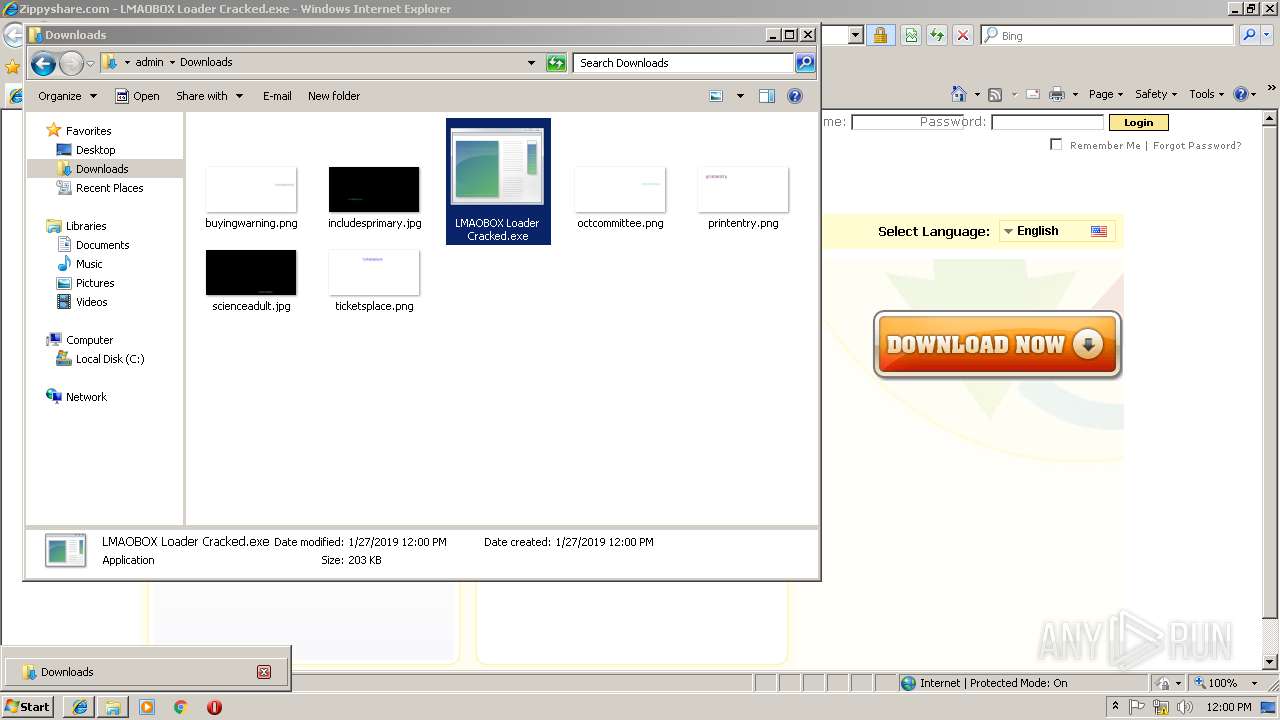
Task: Stop page loading in Internet Explorer
Action: tap(963, 35)
